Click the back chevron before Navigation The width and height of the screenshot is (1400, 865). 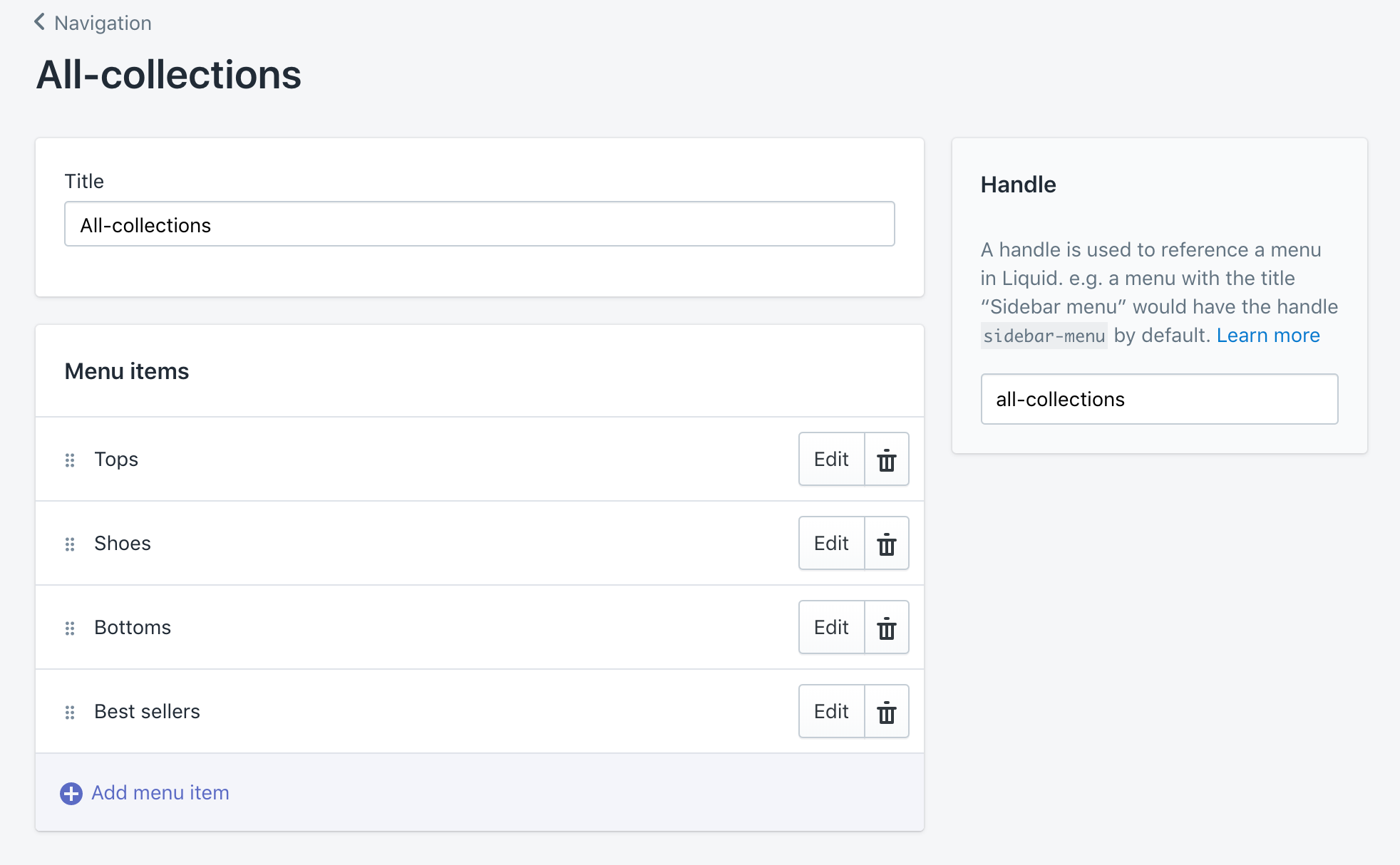pos(38,22)
